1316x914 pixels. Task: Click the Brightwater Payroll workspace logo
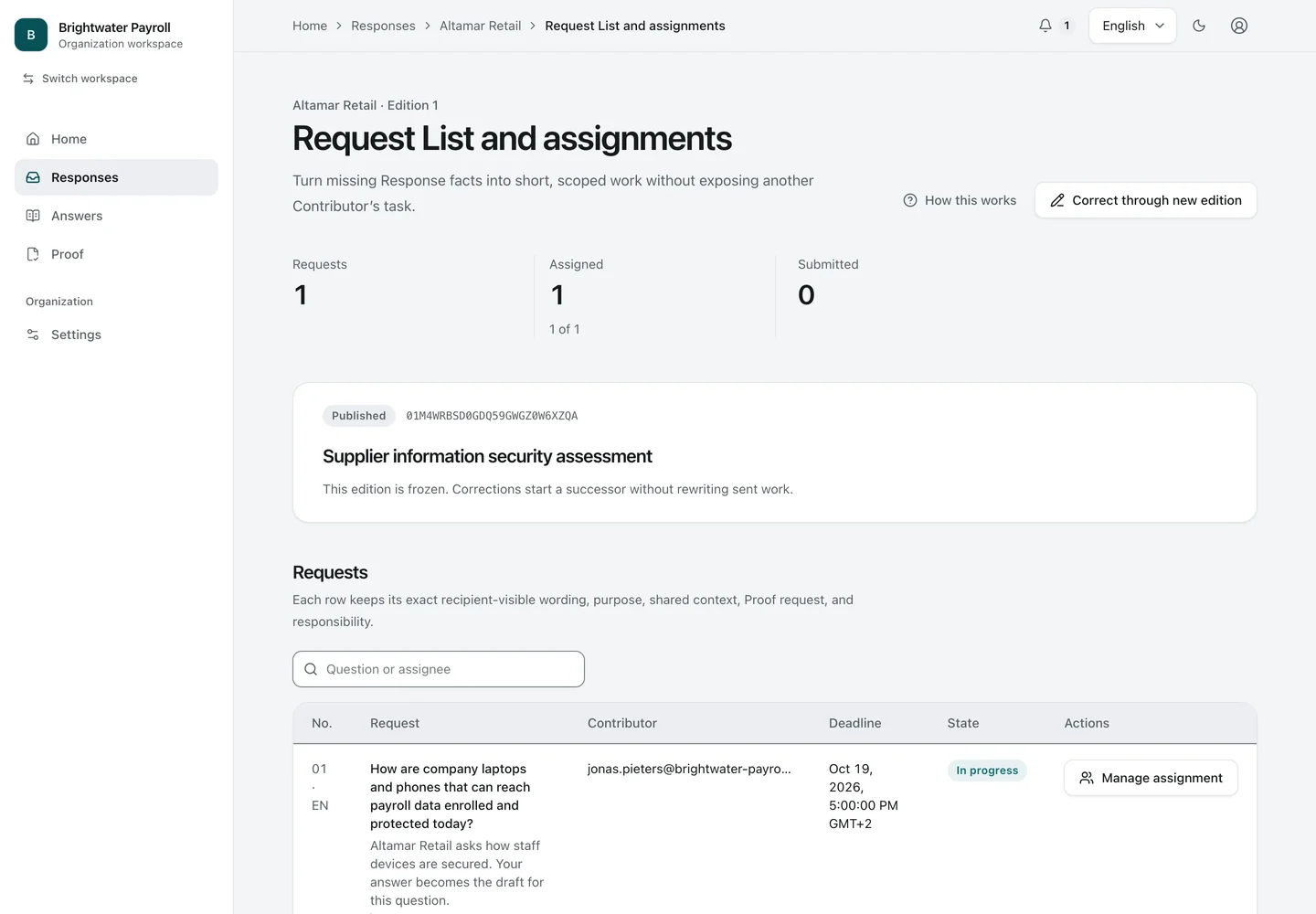coord(31,35)
